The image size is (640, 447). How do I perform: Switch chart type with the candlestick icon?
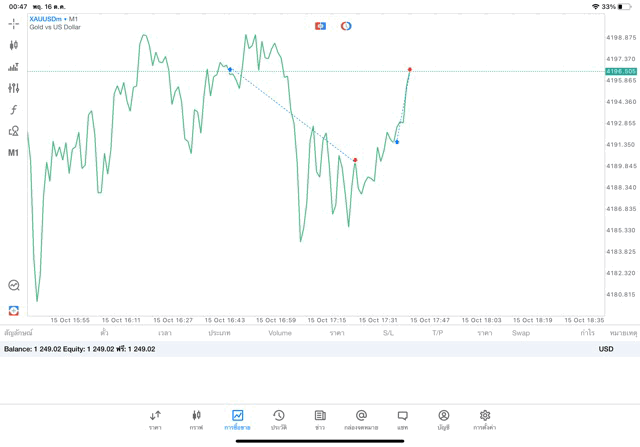13,45
